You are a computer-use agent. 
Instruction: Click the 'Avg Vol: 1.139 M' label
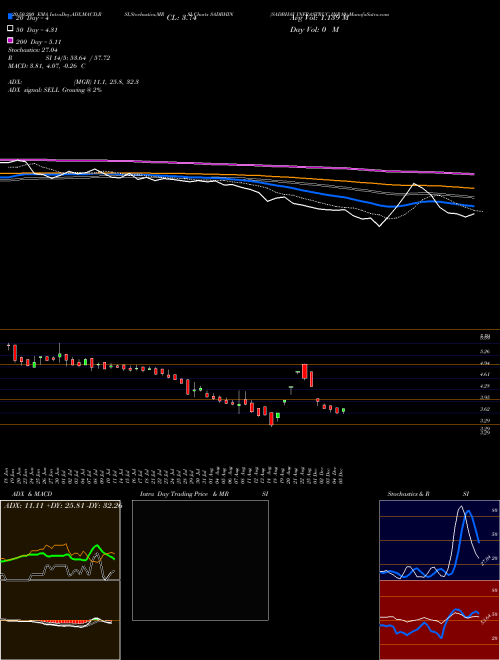coord(319,18)
